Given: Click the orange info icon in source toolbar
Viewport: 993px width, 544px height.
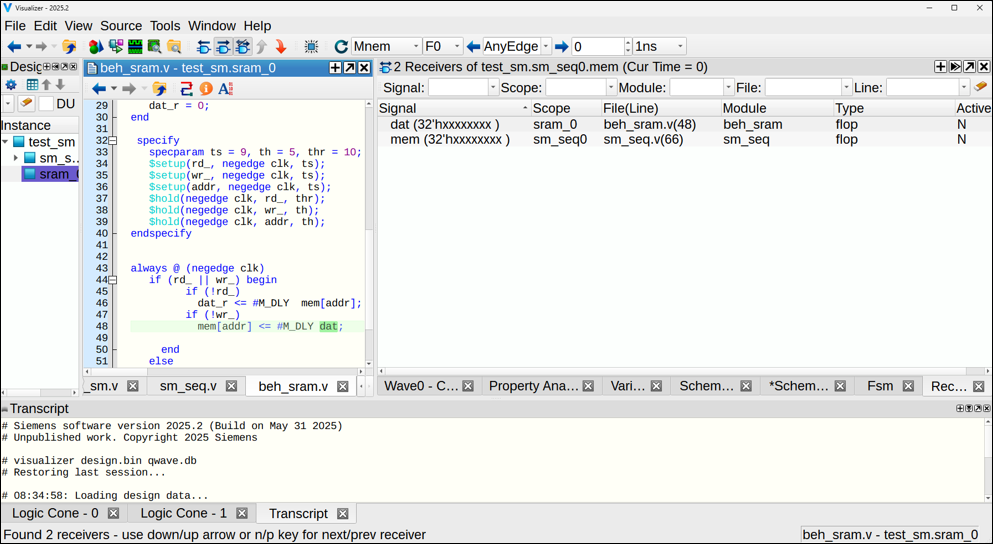Looking at the screenshot, I should [x=206, y=89].
